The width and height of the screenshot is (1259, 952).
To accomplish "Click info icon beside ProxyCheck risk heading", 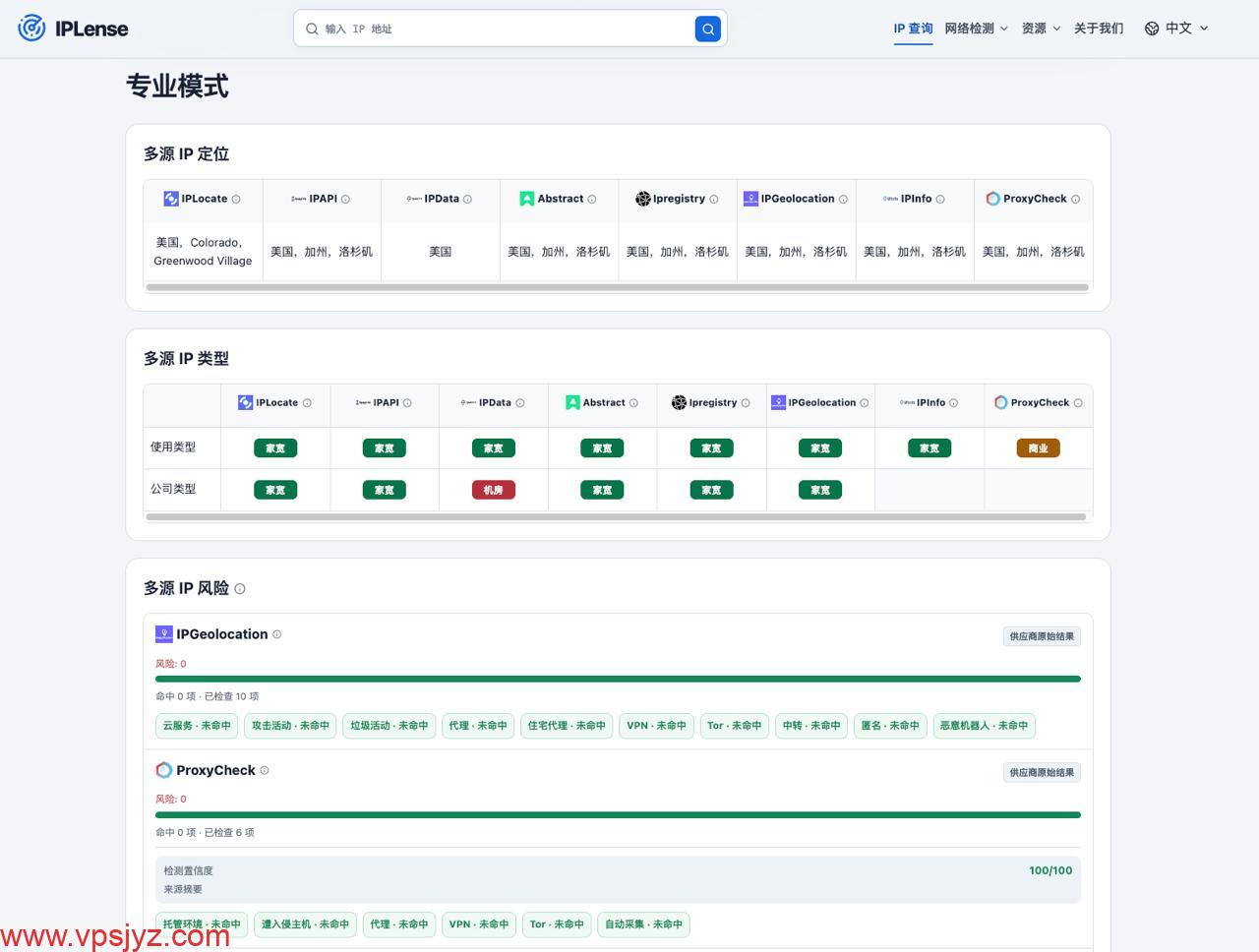I will (x=264, y=770).
